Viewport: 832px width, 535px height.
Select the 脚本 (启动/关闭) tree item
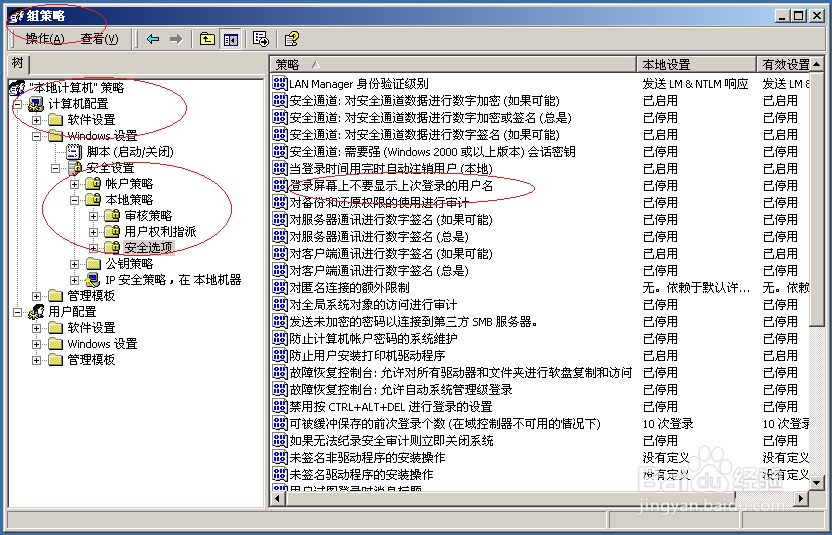click(130, 152)
